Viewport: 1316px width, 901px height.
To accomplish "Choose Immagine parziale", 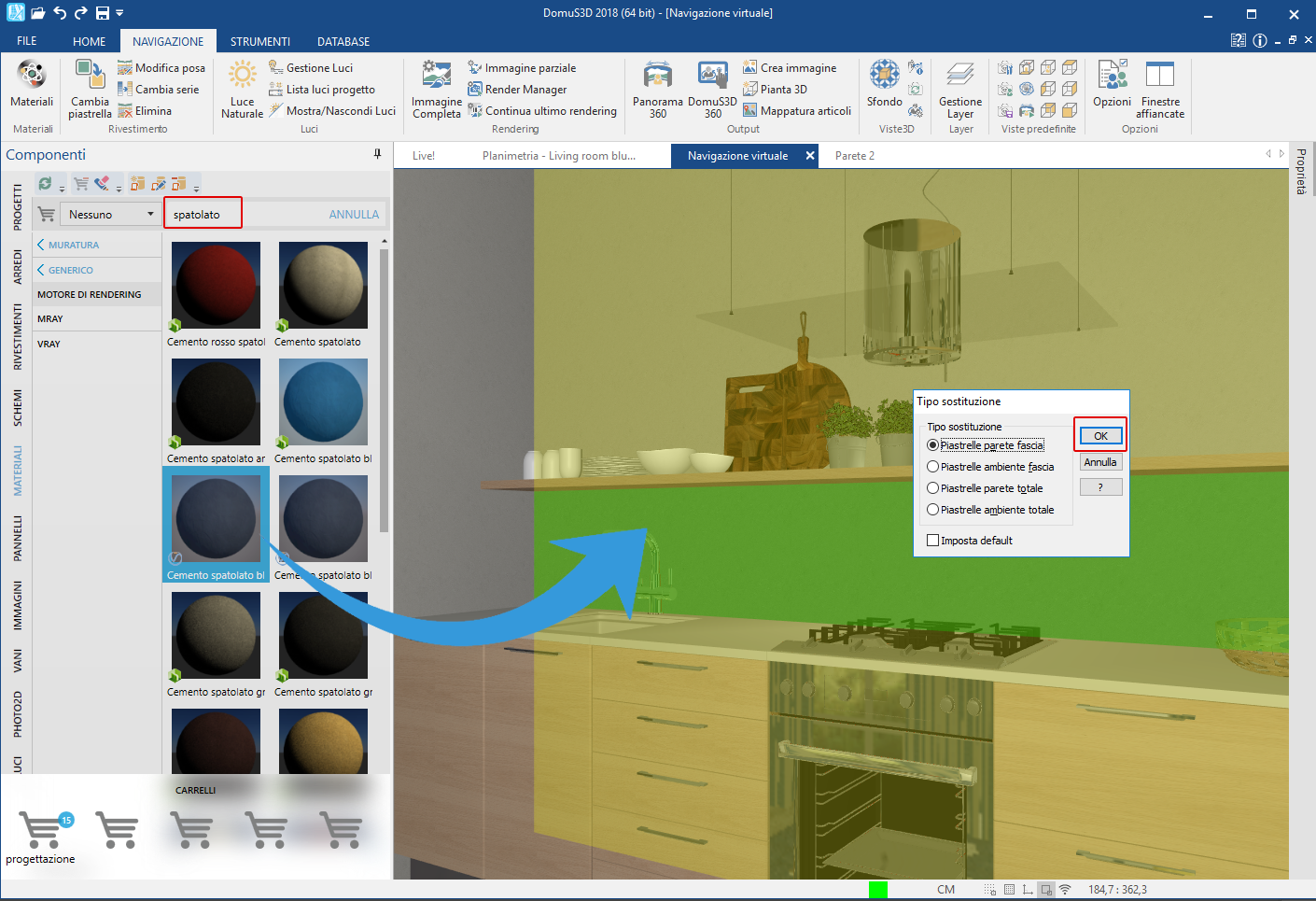I will (522, 68).
